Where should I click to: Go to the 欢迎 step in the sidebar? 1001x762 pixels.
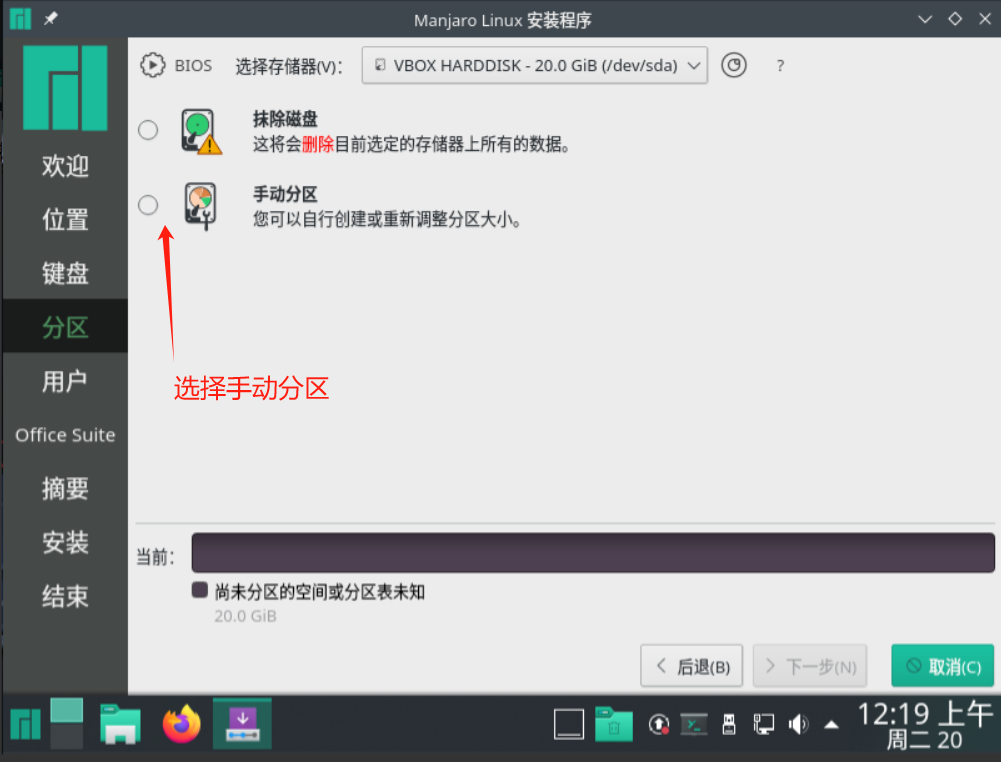[x=65, y=166]
